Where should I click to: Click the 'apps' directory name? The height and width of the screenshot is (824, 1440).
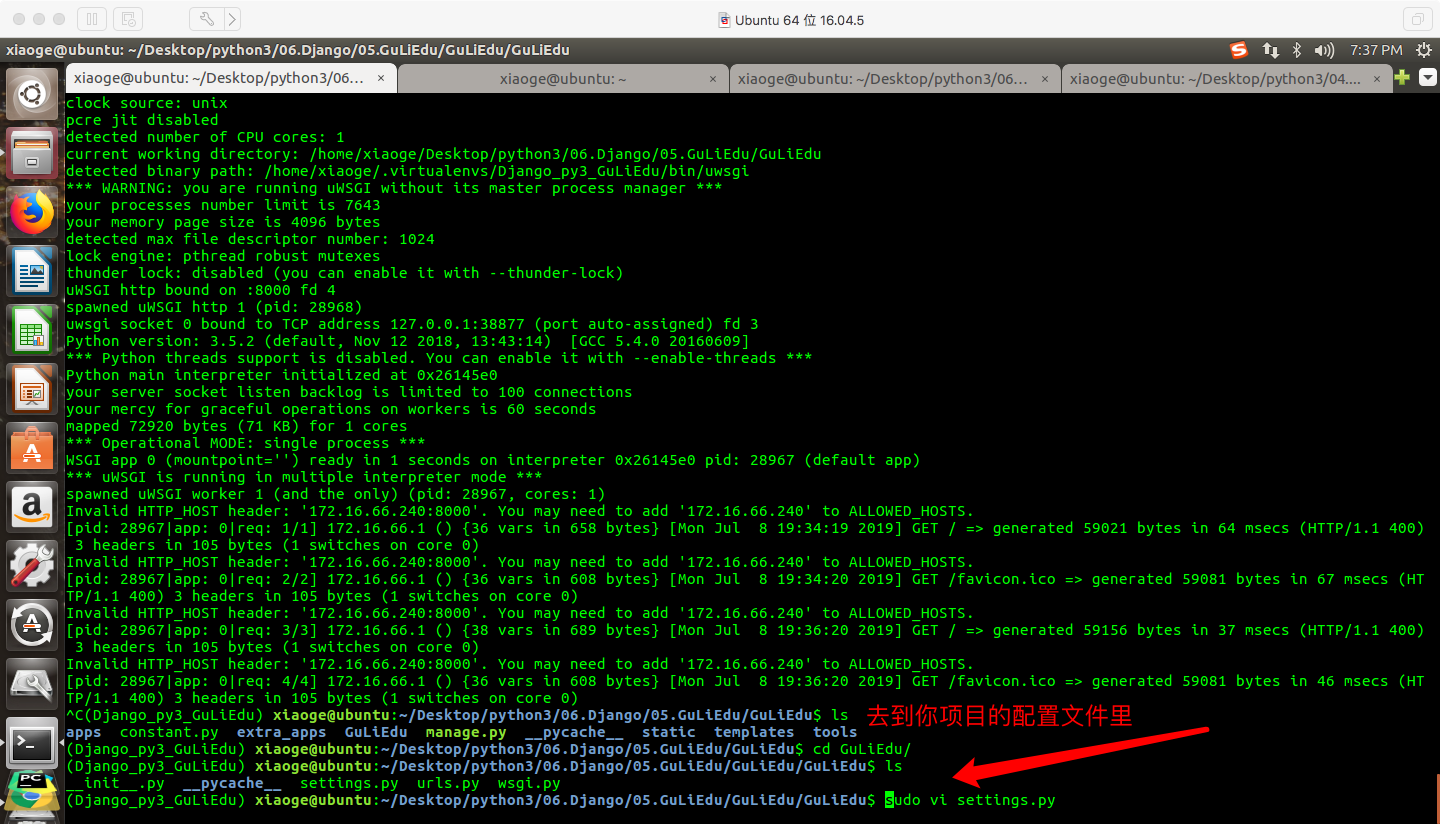tap(84, 732)
